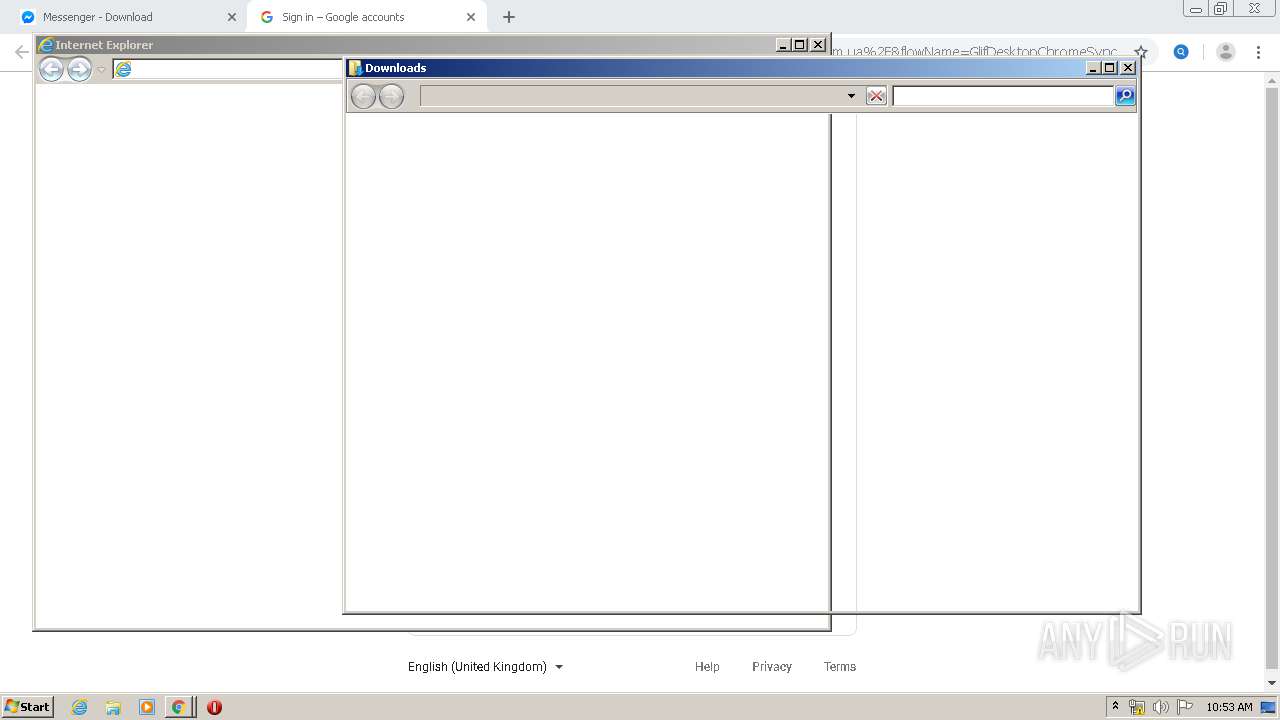Click search field in Downloads window
1280x720 pixels.
[1003, 96]
